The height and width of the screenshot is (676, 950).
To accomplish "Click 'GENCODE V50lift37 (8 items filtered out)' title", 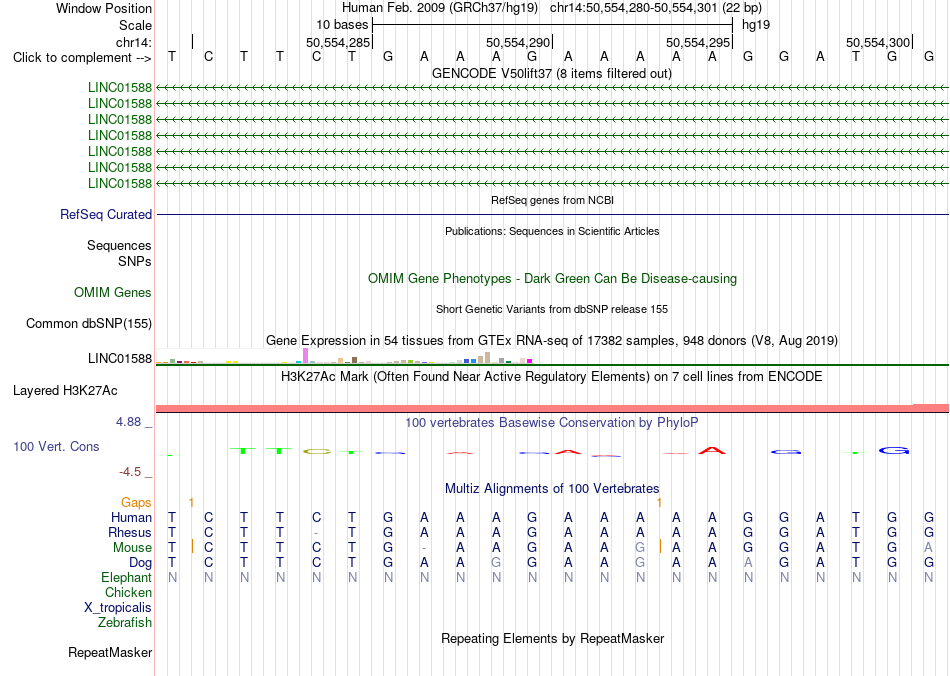I will [x=552, y=73].
